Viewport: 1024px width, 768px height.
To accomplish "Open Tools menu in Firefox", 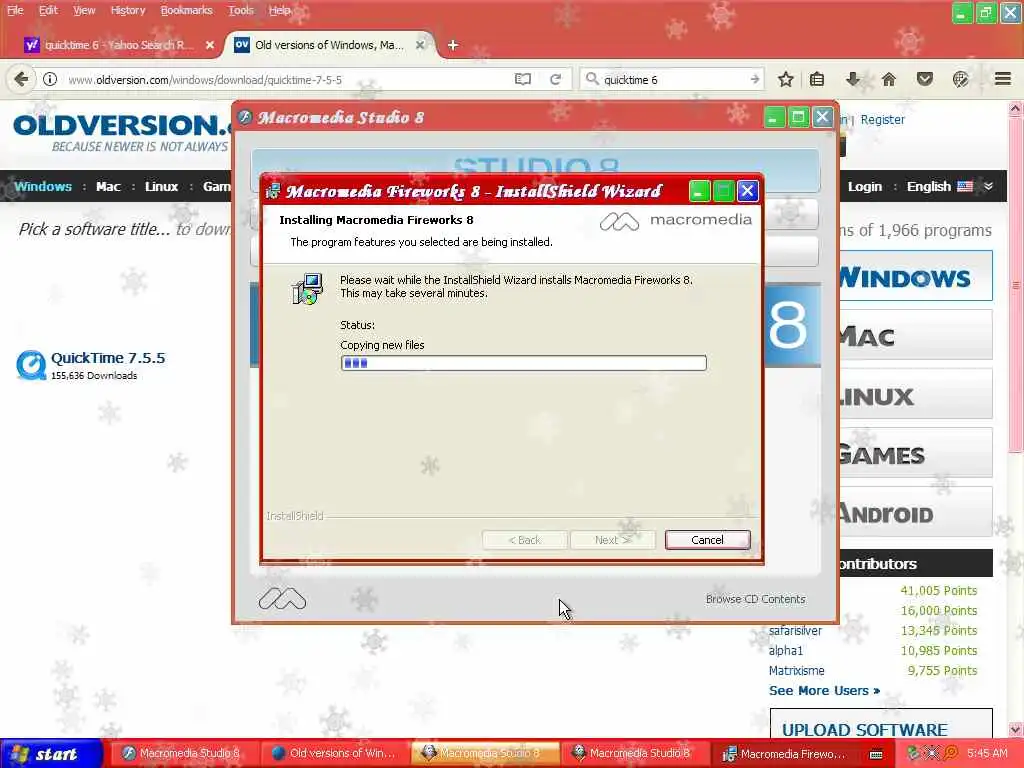I will coord(240,10).
